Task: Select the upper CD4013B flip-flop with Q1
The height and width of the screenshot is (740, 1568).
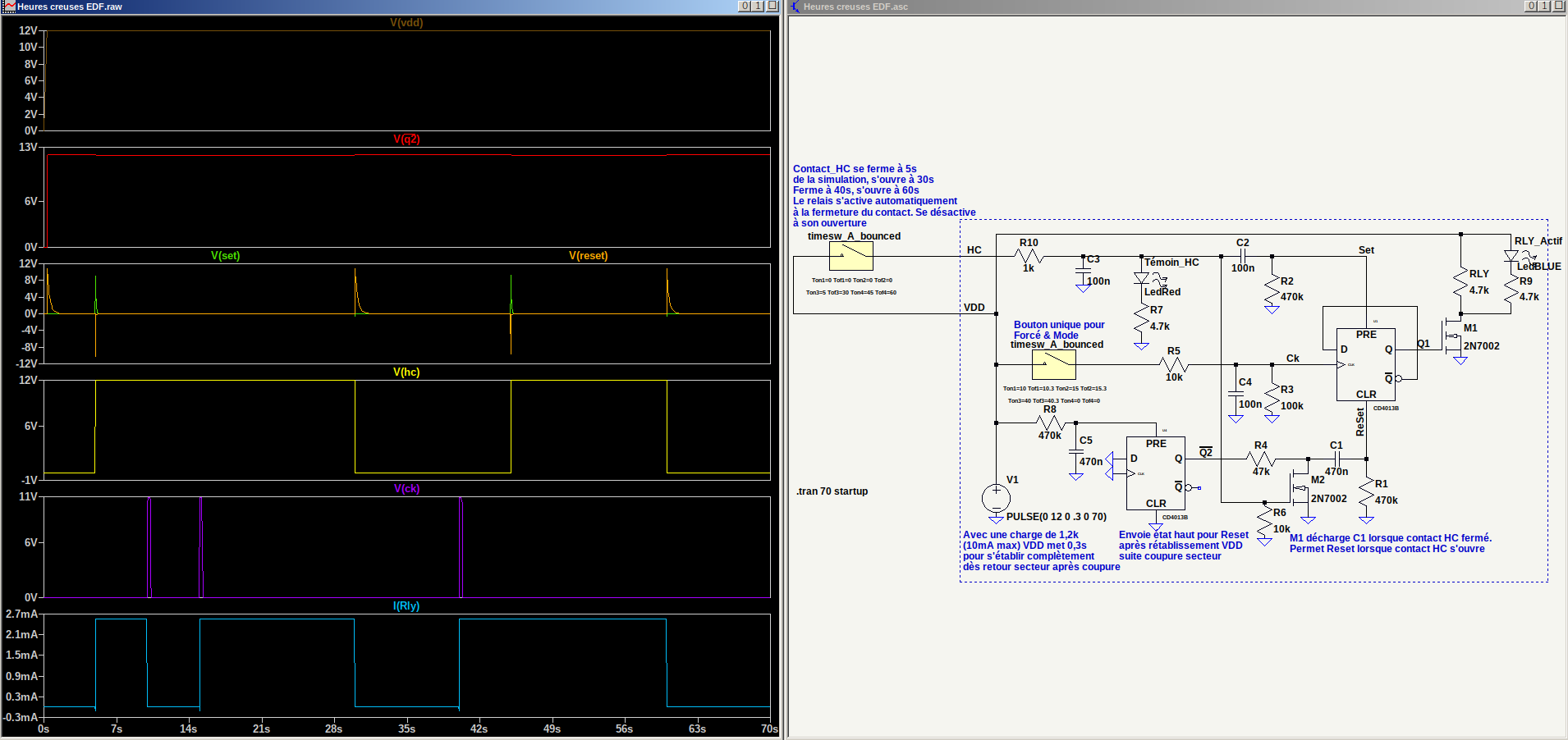Action: (1366, 364)
